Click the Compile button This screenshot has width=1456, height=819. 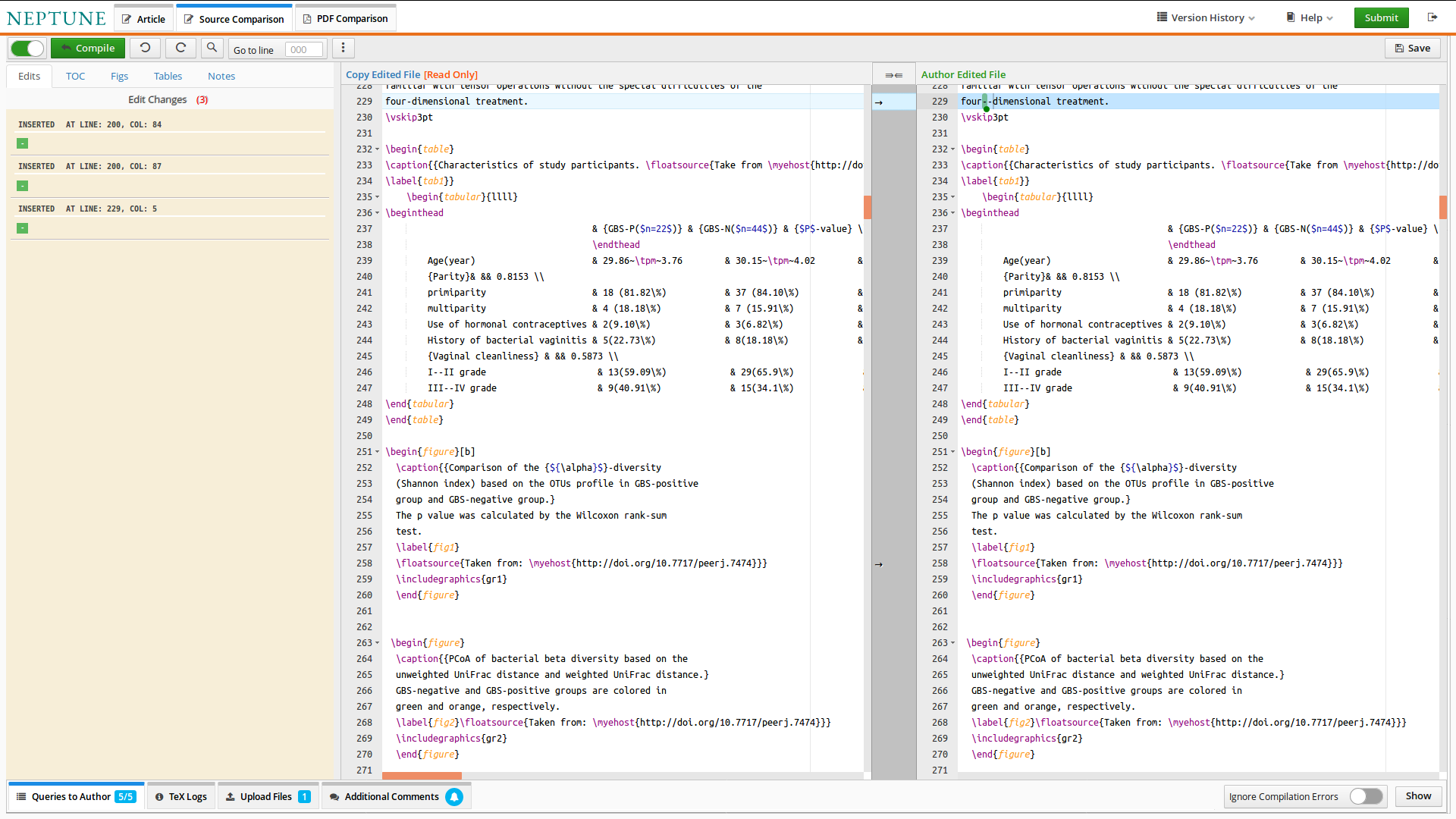(88, 49)
